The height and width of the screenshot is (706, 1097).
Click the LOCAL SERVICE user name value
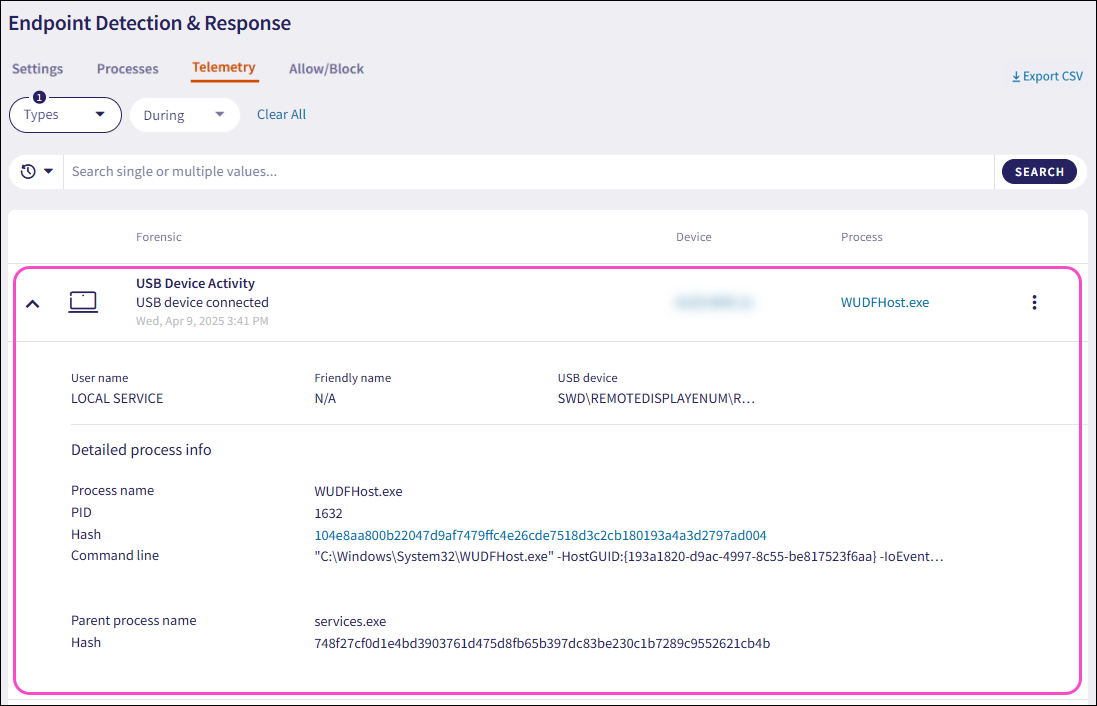point(117,398)
